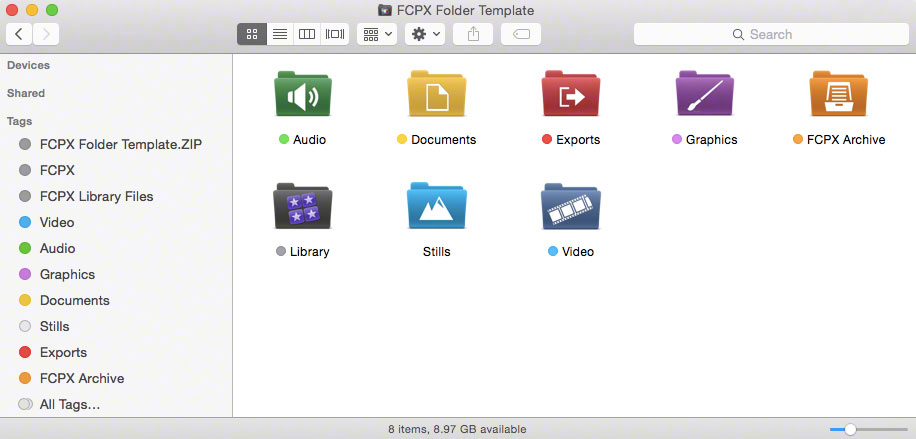This screenshot has height=439, width=916.
Task: Click the status bar items count text
Action: point(457,429)
